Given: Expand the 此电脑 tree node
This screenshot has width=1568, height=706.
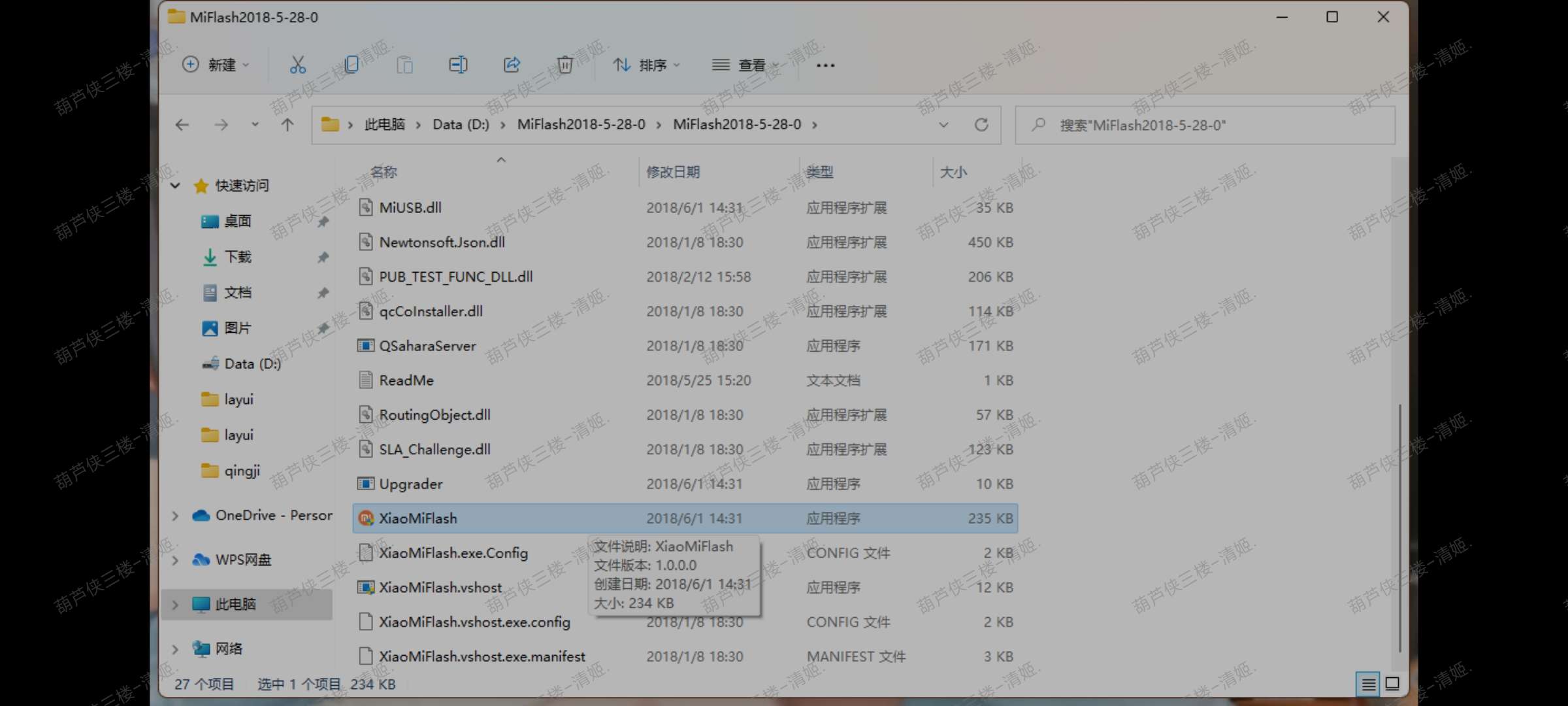Looking at the screenshot, I should click(x=175, y=605).
